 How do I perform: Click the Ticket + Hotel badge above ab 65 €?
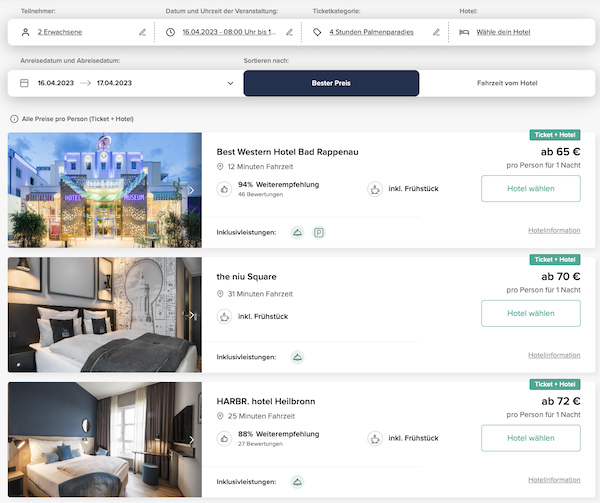coord(555,135)
